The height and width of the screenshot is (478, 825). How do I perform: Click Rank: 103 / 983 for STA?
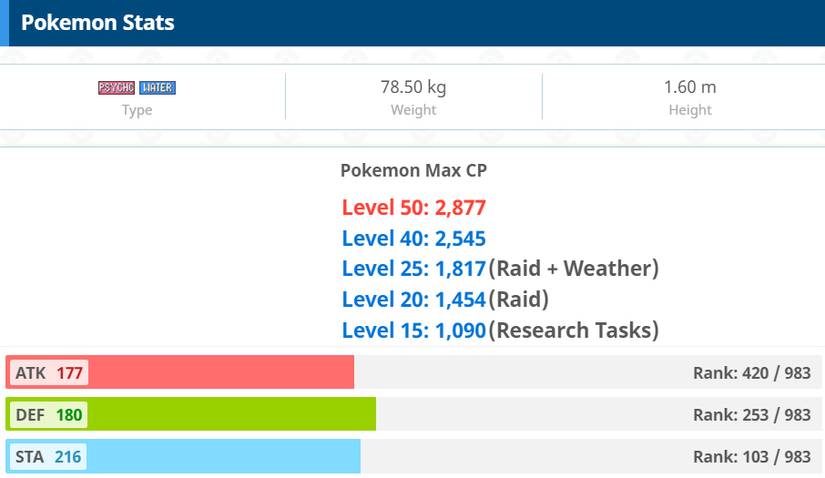(x=751, y=456)
